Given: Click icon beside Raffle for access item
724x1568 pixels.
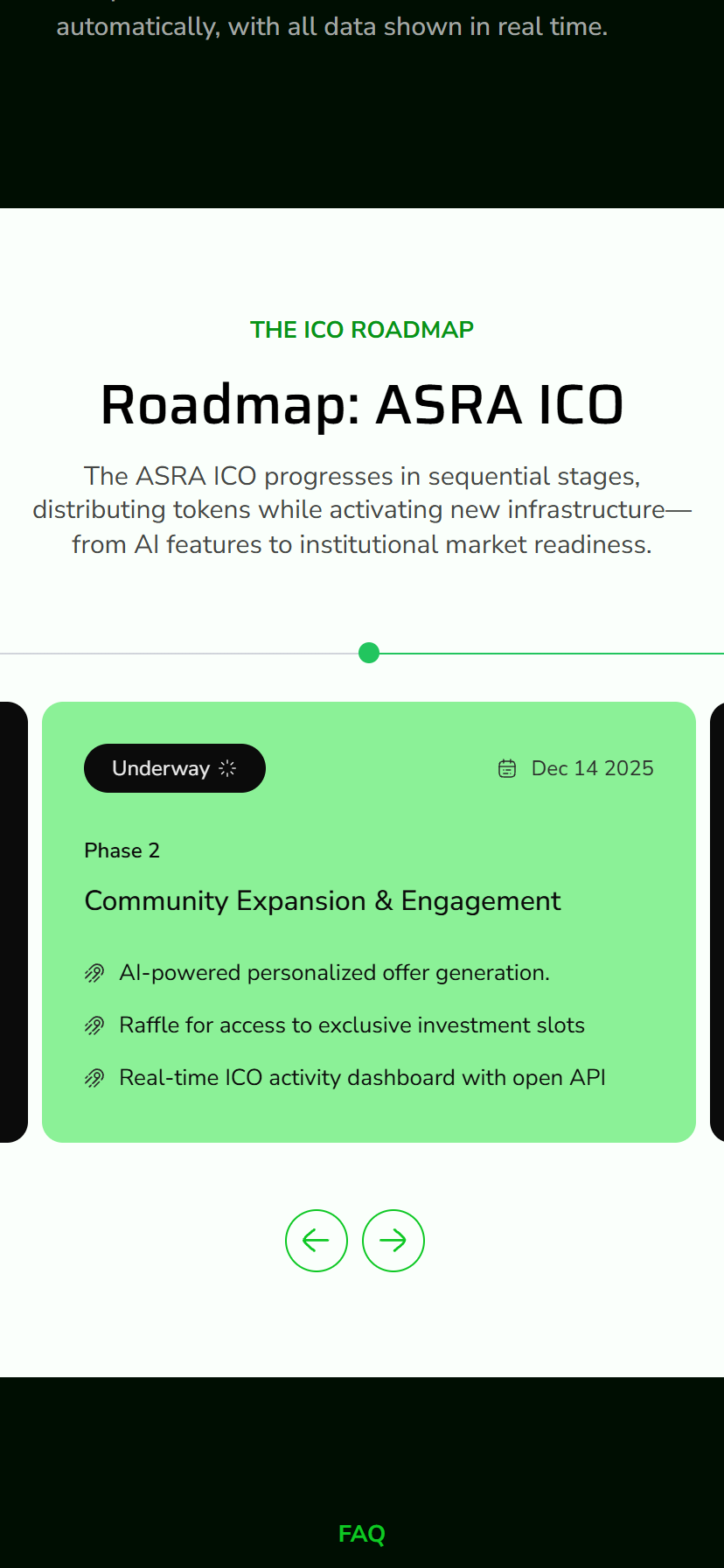Looking at the screenshot, I should coord(94,1025).
